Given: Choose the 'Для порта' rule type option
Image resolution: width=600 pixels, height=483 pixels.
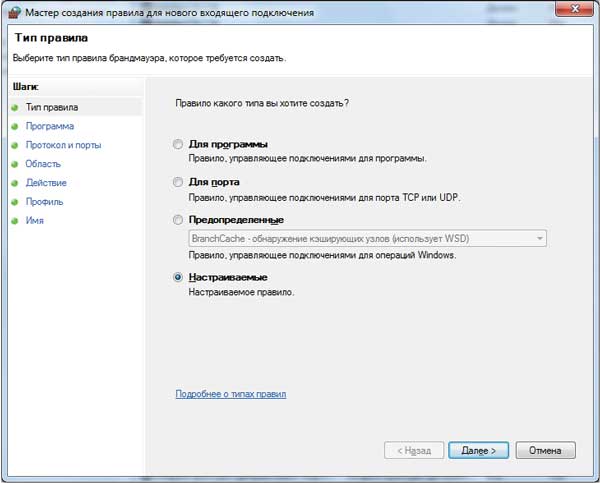Looking at the screenshot, I should point(179,183).
